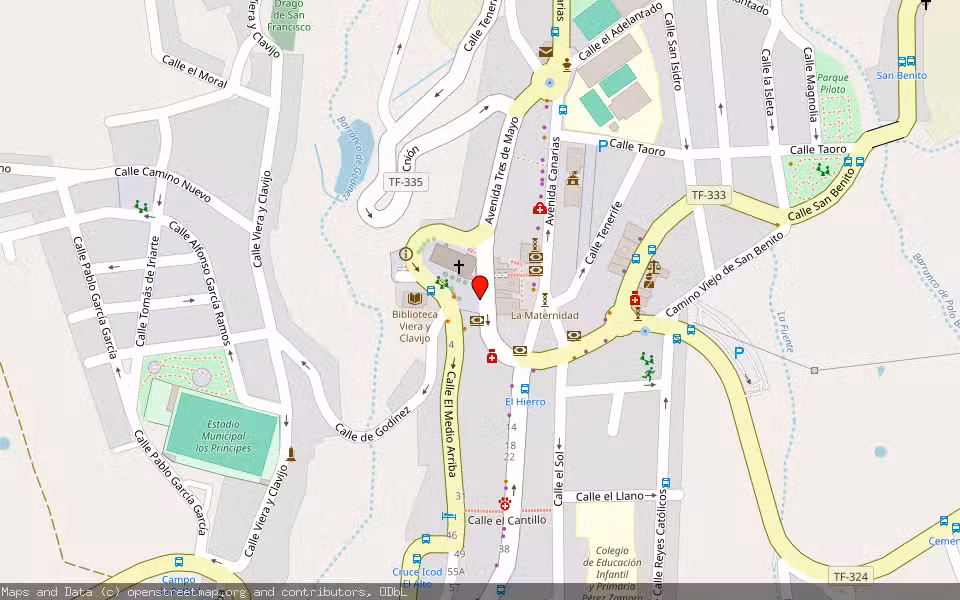
Task: Click the pharmacy cross icon below La Maternidad
Action: (x=492, y=356)
